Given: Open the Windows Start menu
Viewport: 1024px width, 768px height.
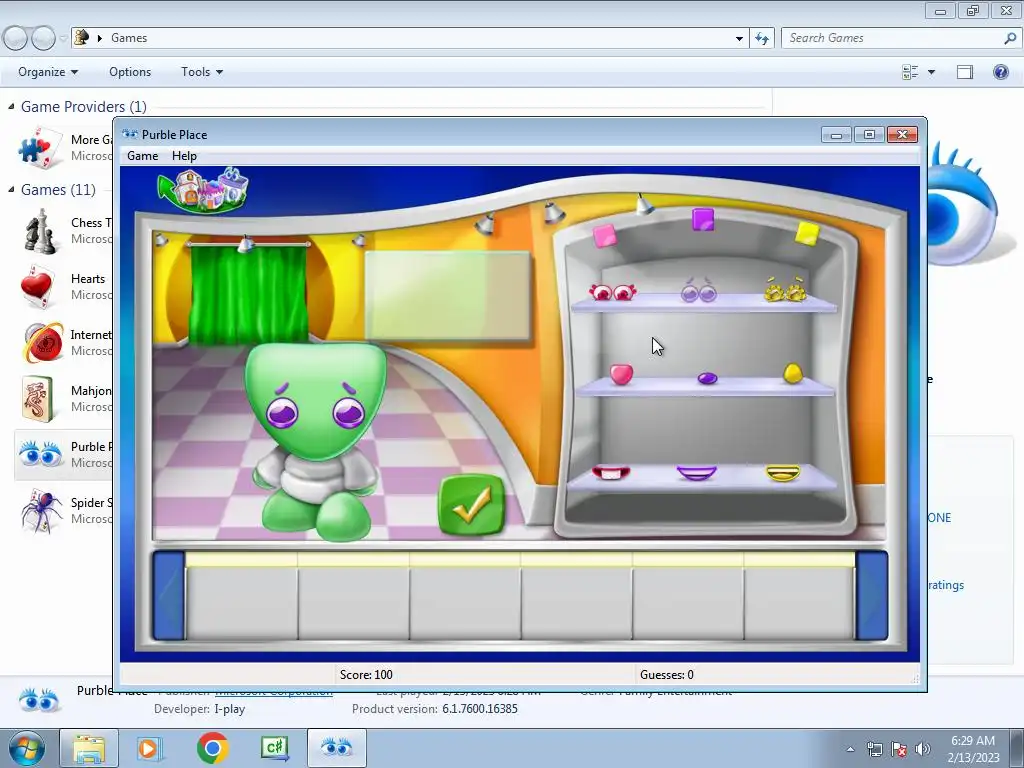Looking at the screenshot, I should [x=27, y=748].
